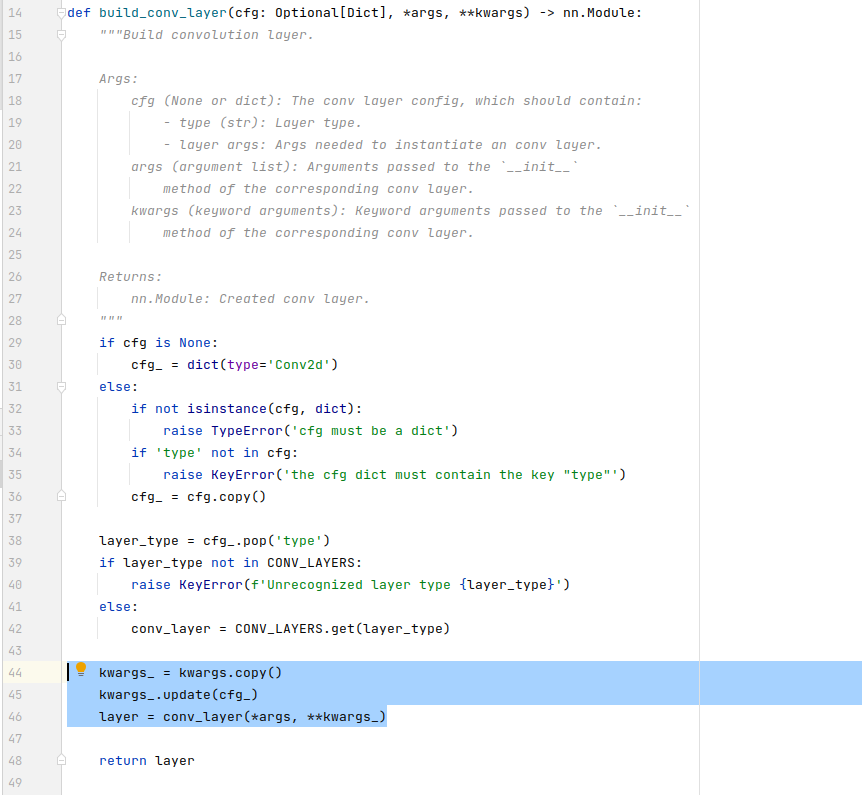Click 'return layer' statement
Screen dimensions: 862x795
click(147, 760)
